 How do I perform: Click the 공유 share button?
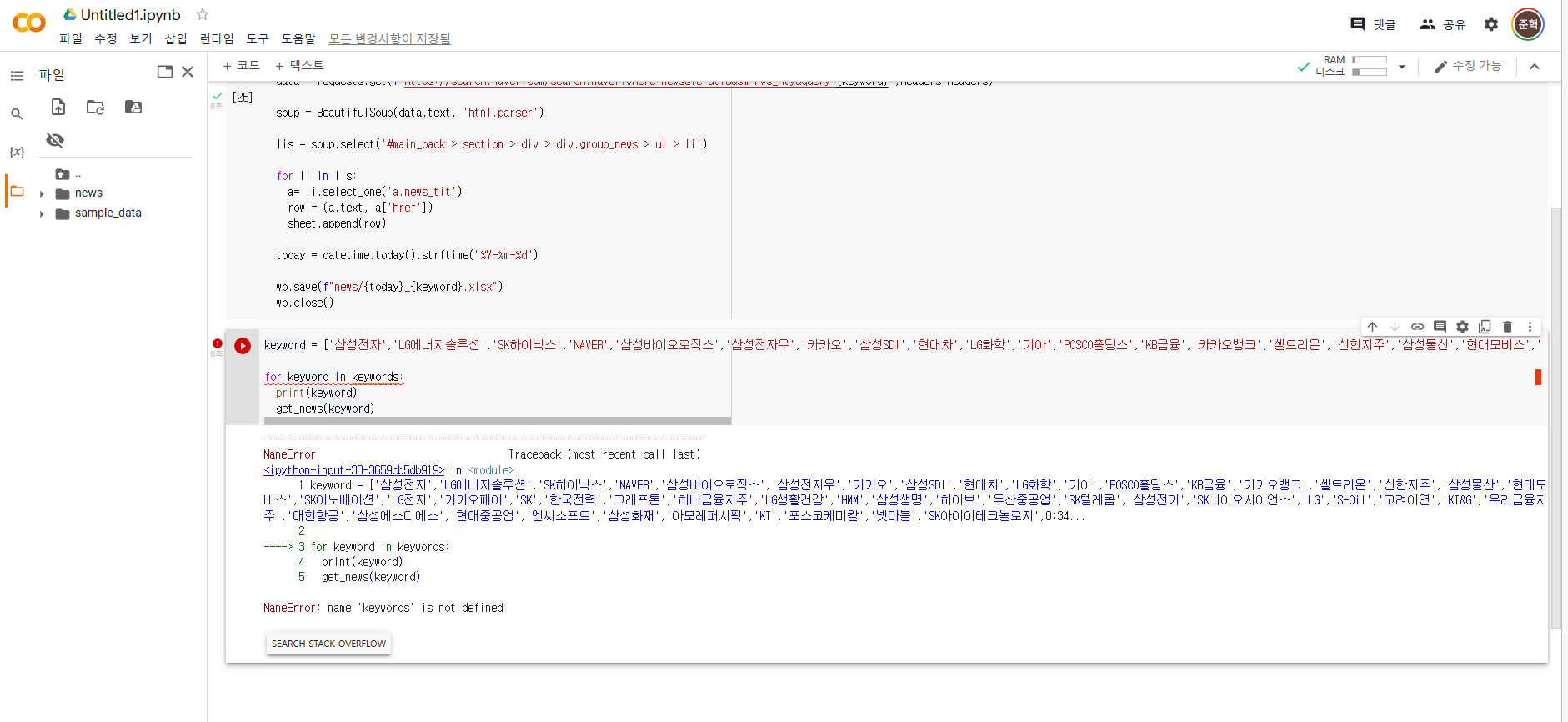click(x=1443, y=24)
